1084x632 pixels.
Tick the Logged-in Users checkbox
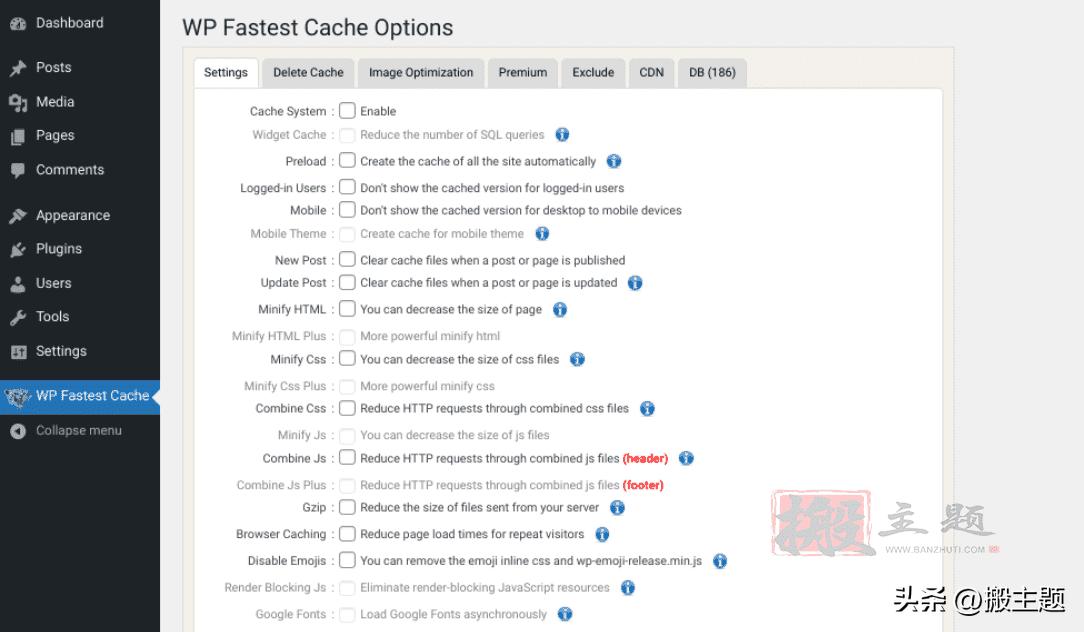point(347,187)
